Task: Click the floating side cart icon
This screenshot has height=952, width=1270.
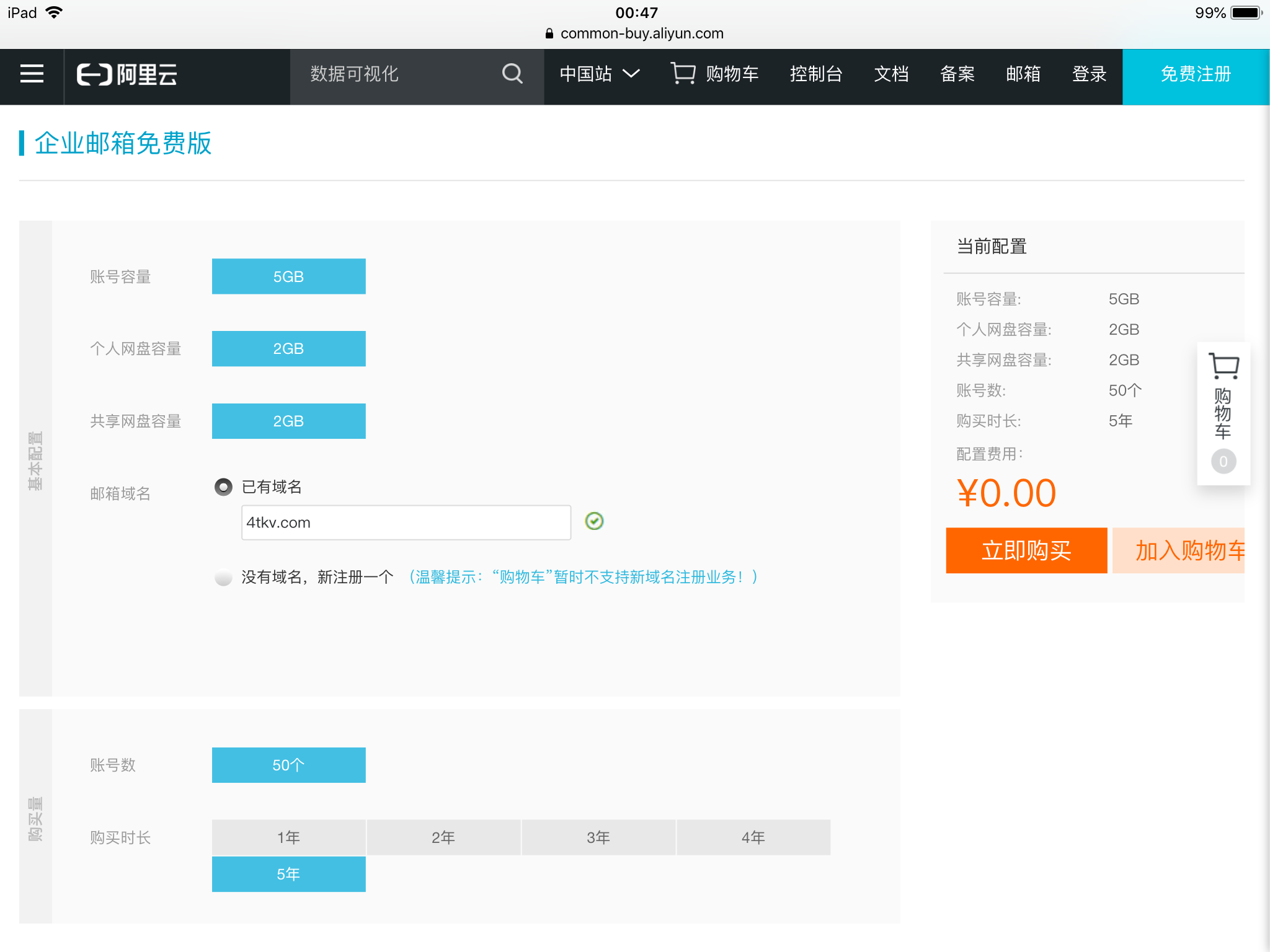Action: [1223, 367]
